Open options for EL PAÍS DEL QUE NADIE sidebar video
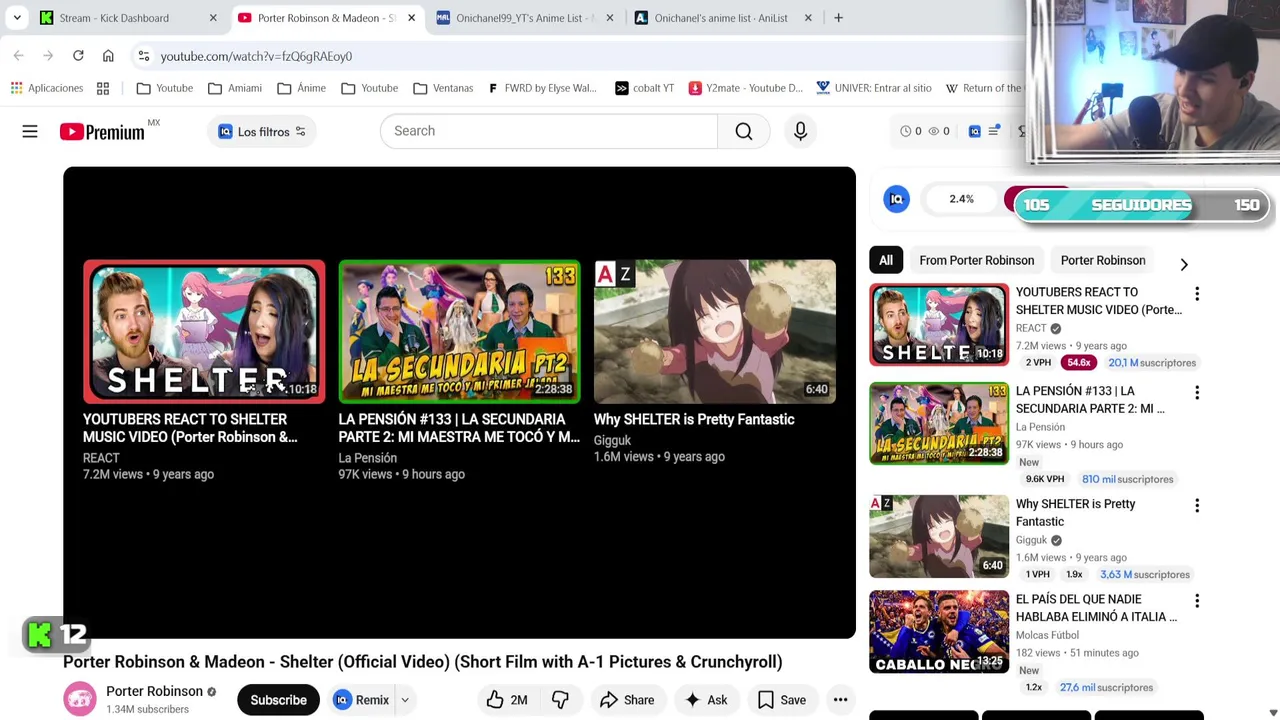1280x720 pixels. (x=1197, y=601)
